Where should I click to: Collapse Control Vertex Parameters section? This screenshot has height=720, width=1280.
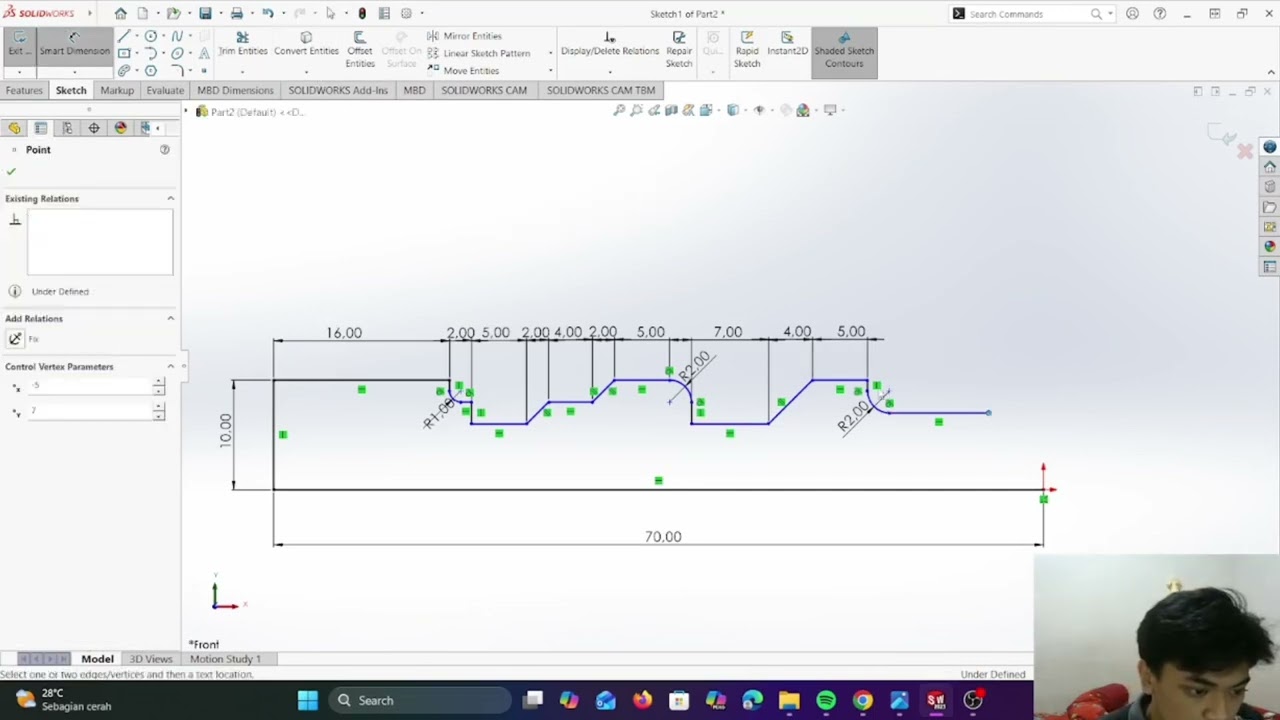coord(170,366)
